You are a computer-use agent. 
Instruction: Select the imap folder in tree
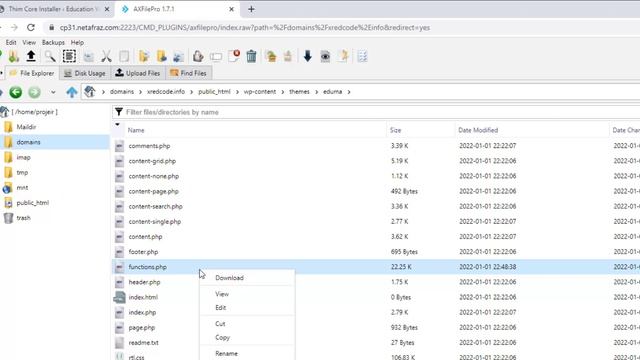coord(23,157)
